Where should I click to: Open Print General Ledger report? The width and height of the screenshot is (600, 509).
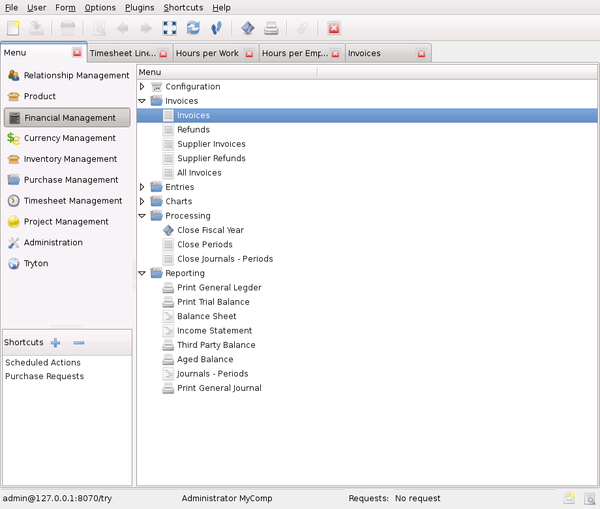tap(219, 287)
